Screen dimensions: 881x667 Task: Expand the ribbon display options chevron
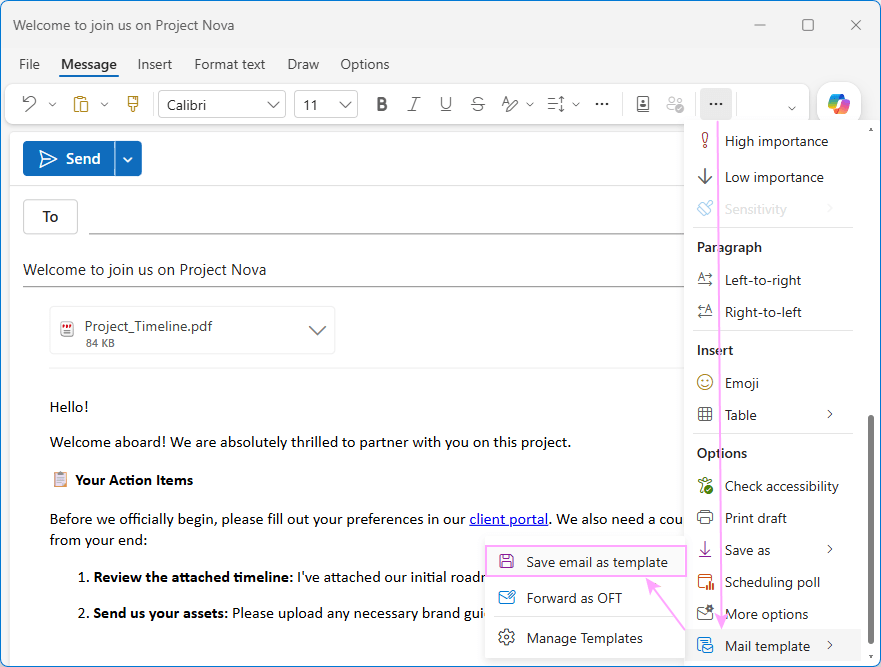[x=792, y=108]
